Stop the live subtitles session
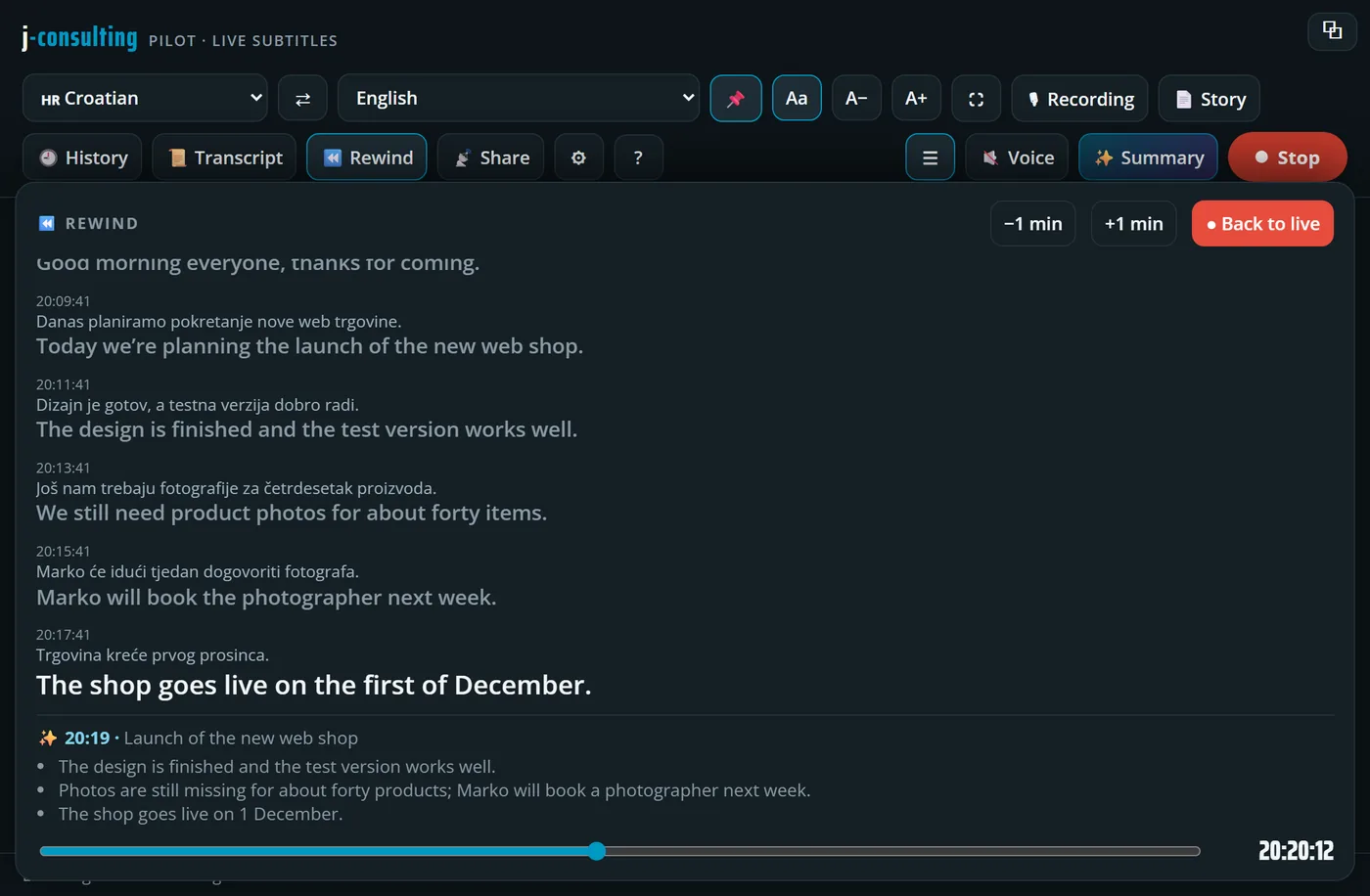Screen dimensions: 1370x896 tap(1287, 157)
